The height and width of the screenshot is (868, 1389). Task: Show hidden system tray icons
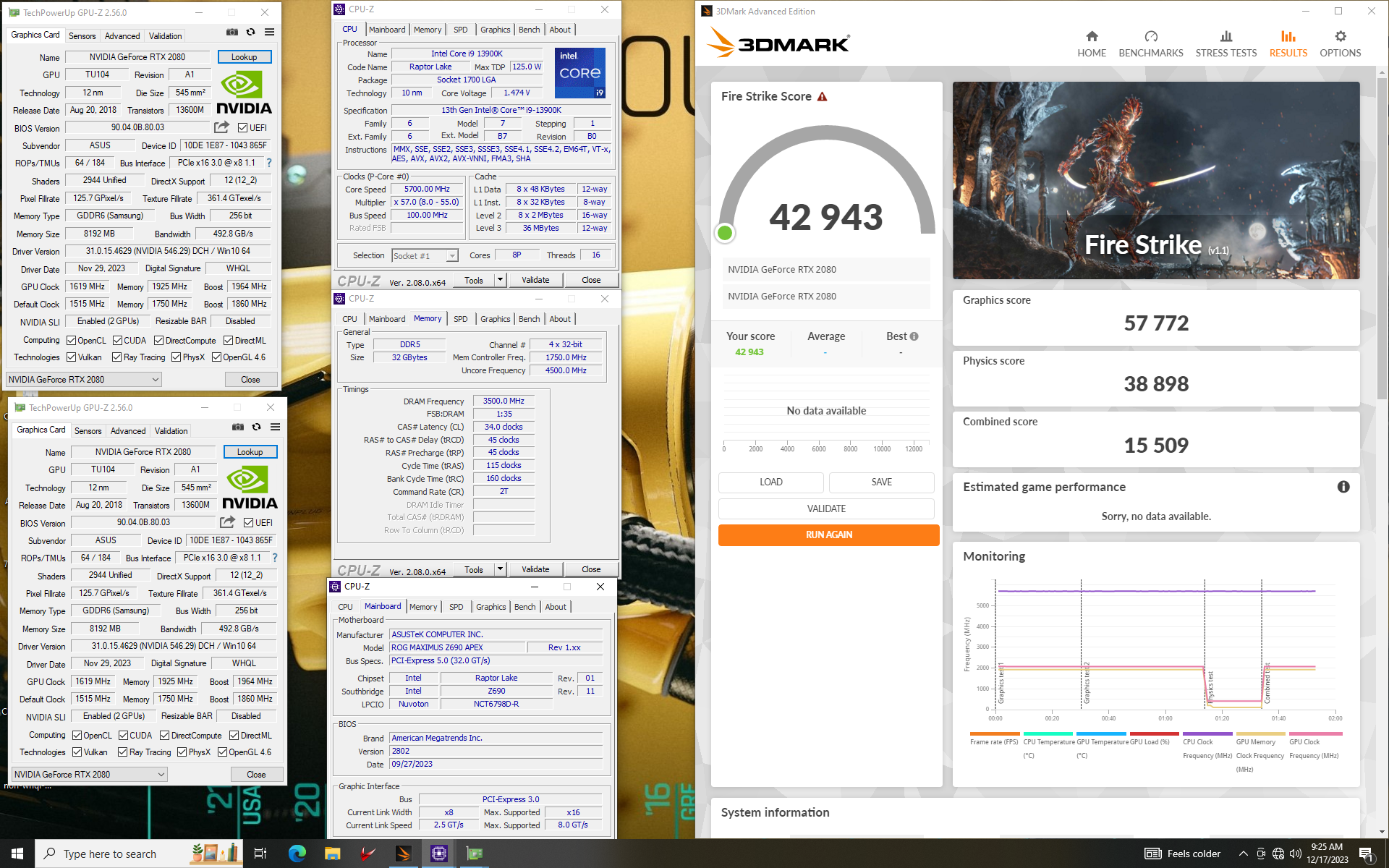pyautogui.click(x=1243, y=854)
